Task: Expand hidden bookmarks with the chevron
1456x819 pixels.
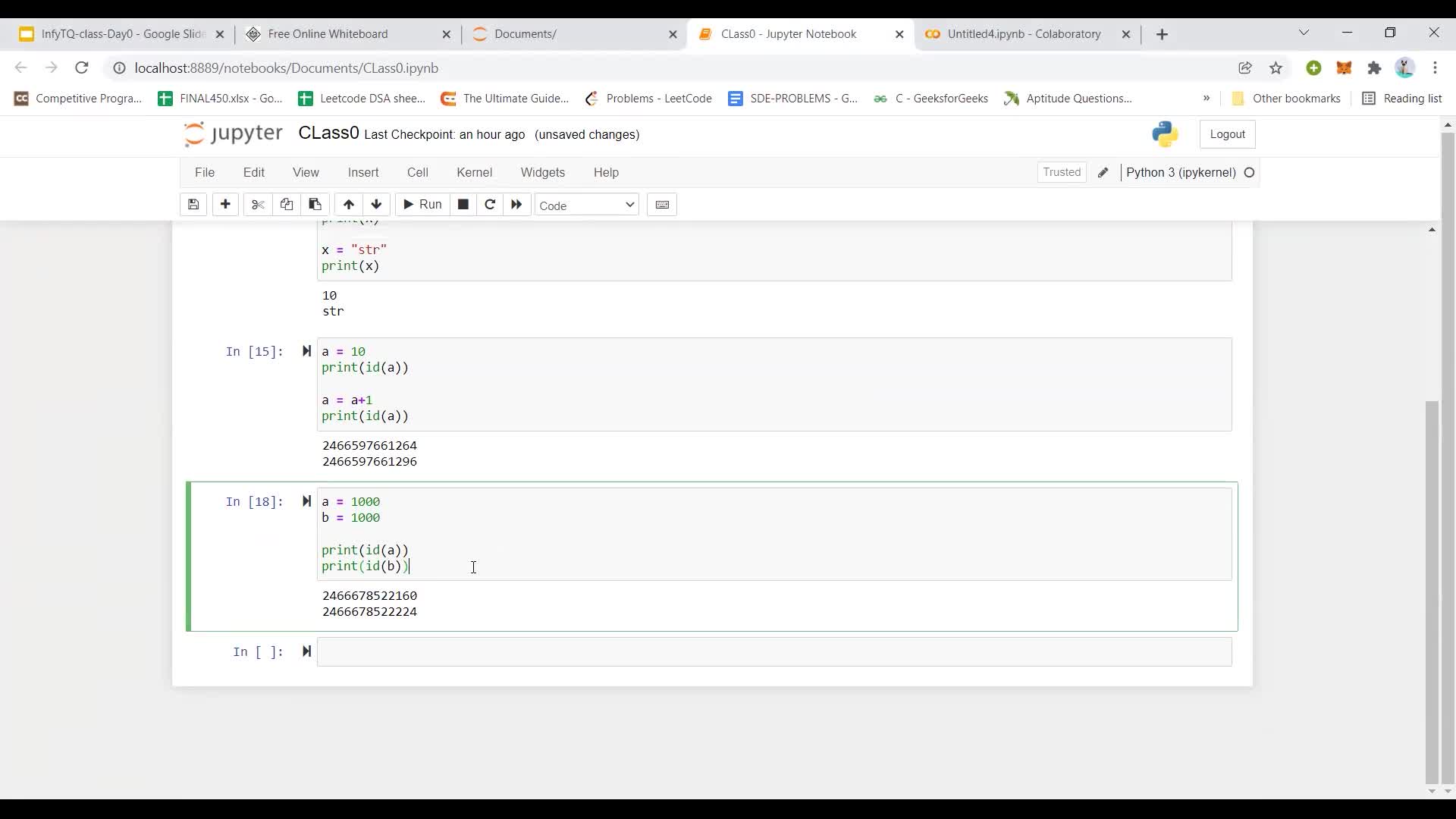Action: [x=1206, y=99]
